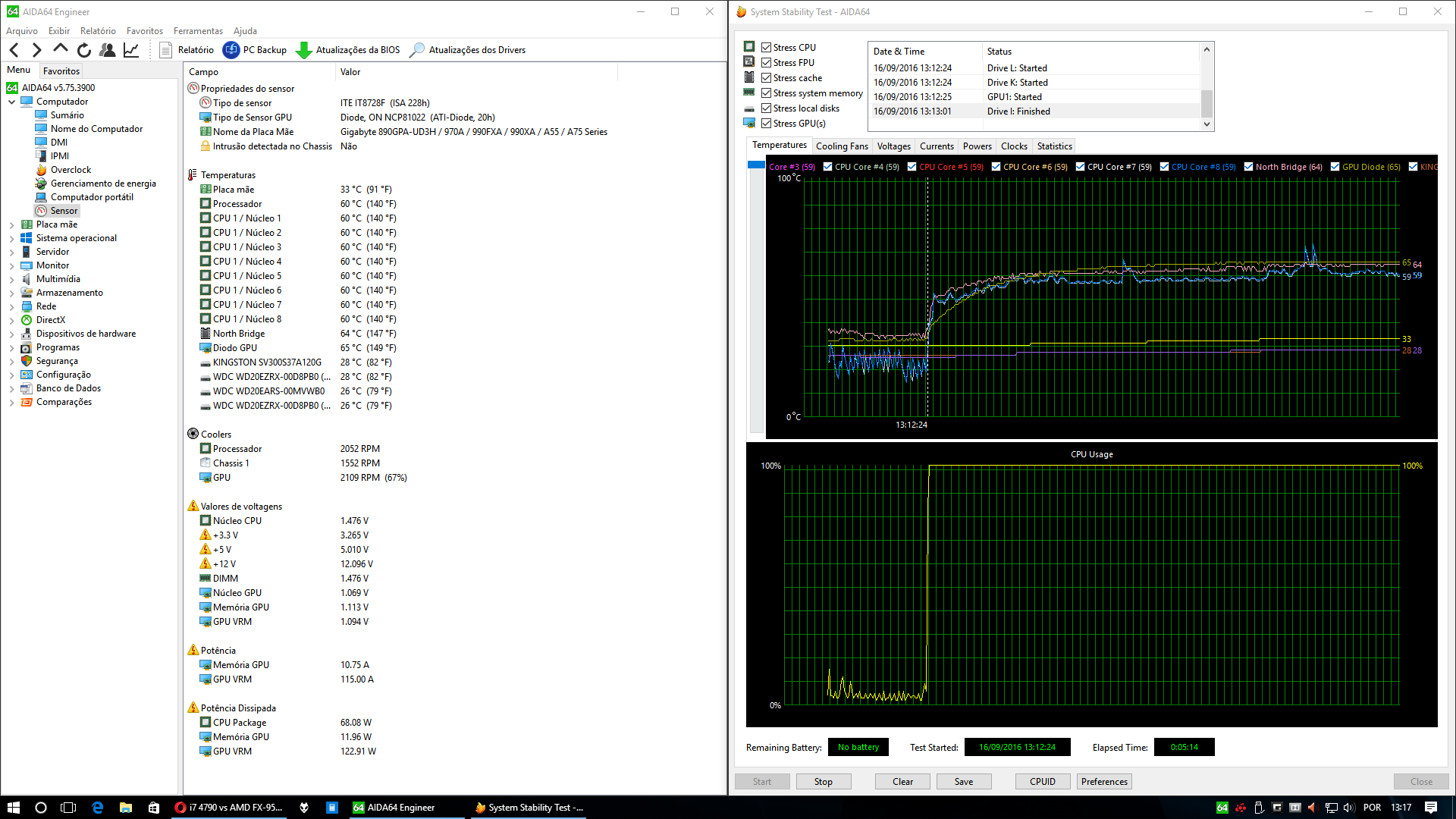The width and height of the screenshot is (1456, 819).
Task: Toggle the Stress local disks checkbox
Action: click(x=767, y=108)
